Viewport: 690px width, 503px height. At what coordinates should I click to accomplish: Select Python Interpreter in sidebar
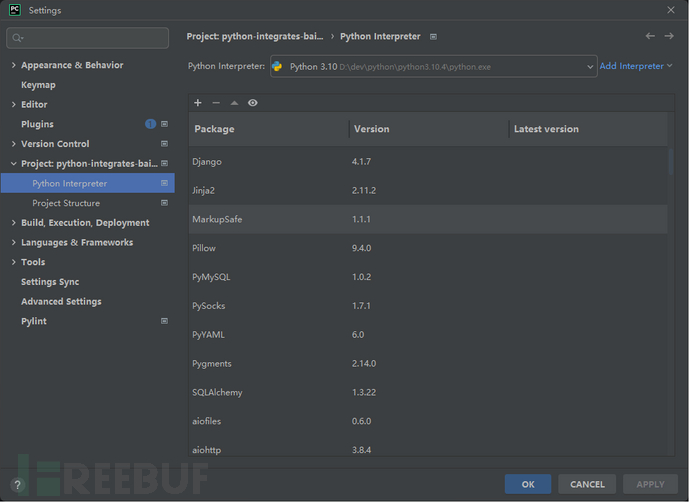pyautogui.click(x=88, y=183)
